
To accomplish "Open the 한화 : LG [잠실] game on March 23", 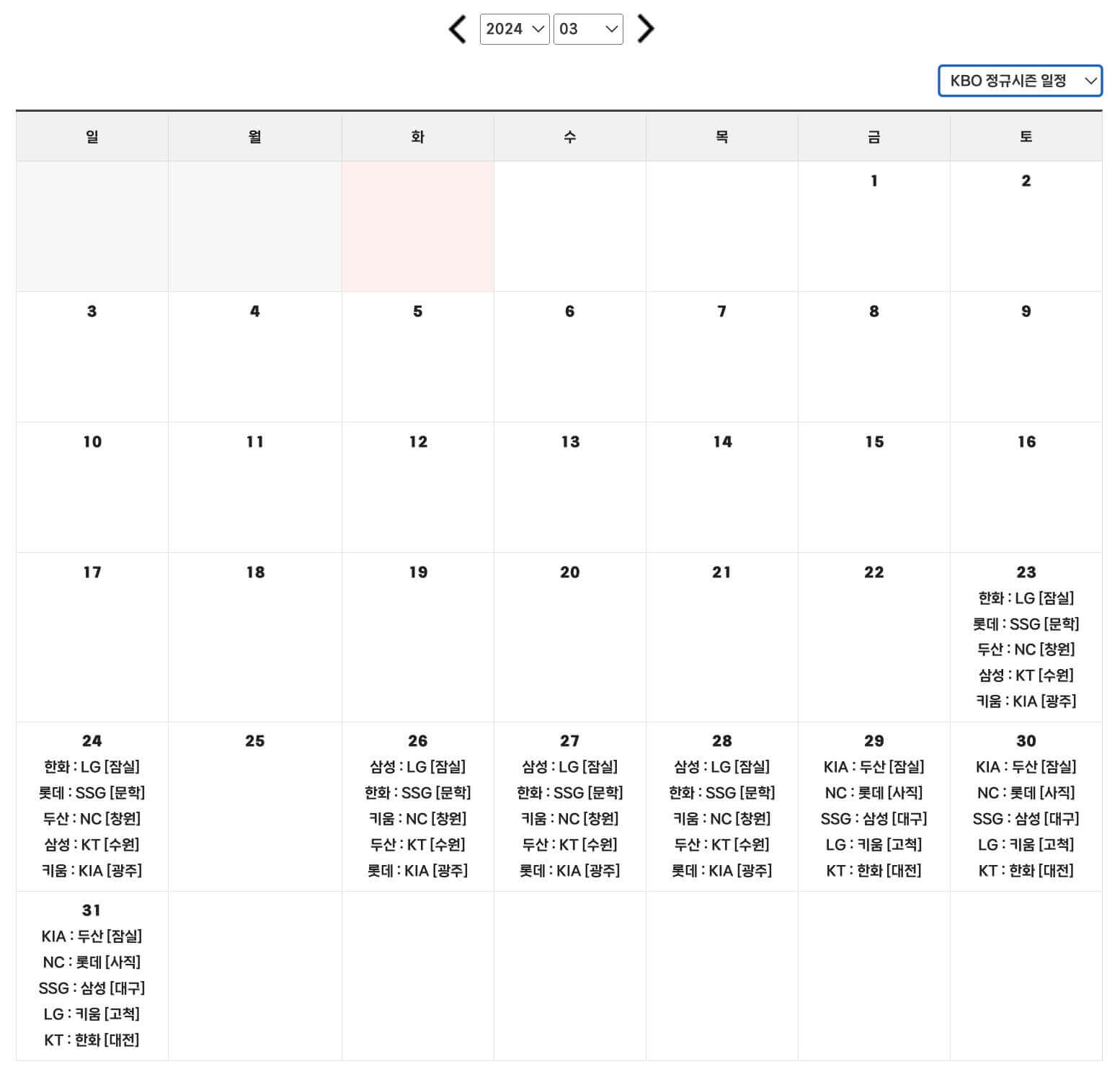I will 1026,598.
